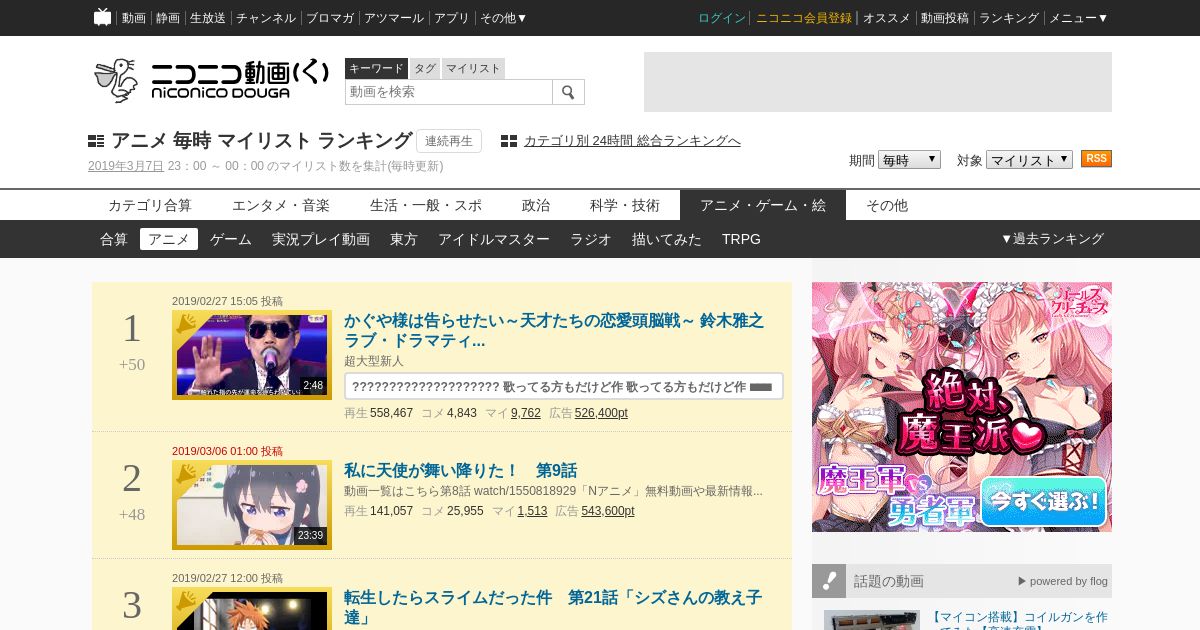Viewport: 1200px width, 630px height.
Task: Select 実況プレイ動画 subcategory
Action: (321, 239)
